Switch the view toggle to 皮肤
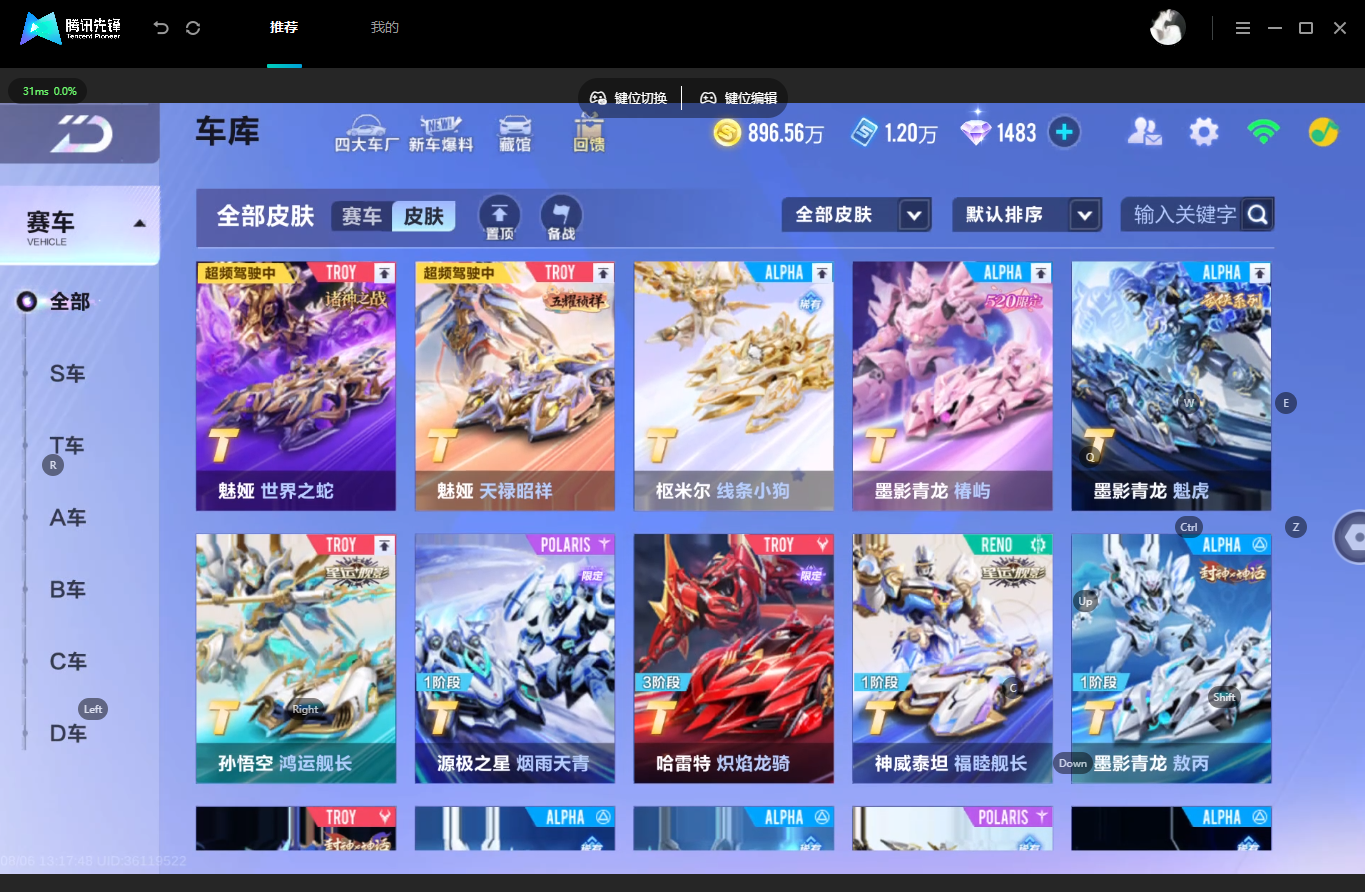 pyautogui.click(x=423, y=216)
